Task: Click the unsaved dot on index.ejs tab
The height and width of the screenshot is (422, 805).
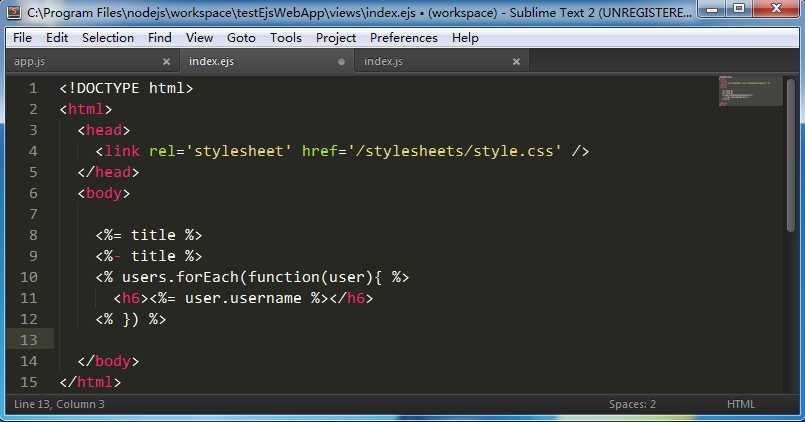Action: [341, 62]
